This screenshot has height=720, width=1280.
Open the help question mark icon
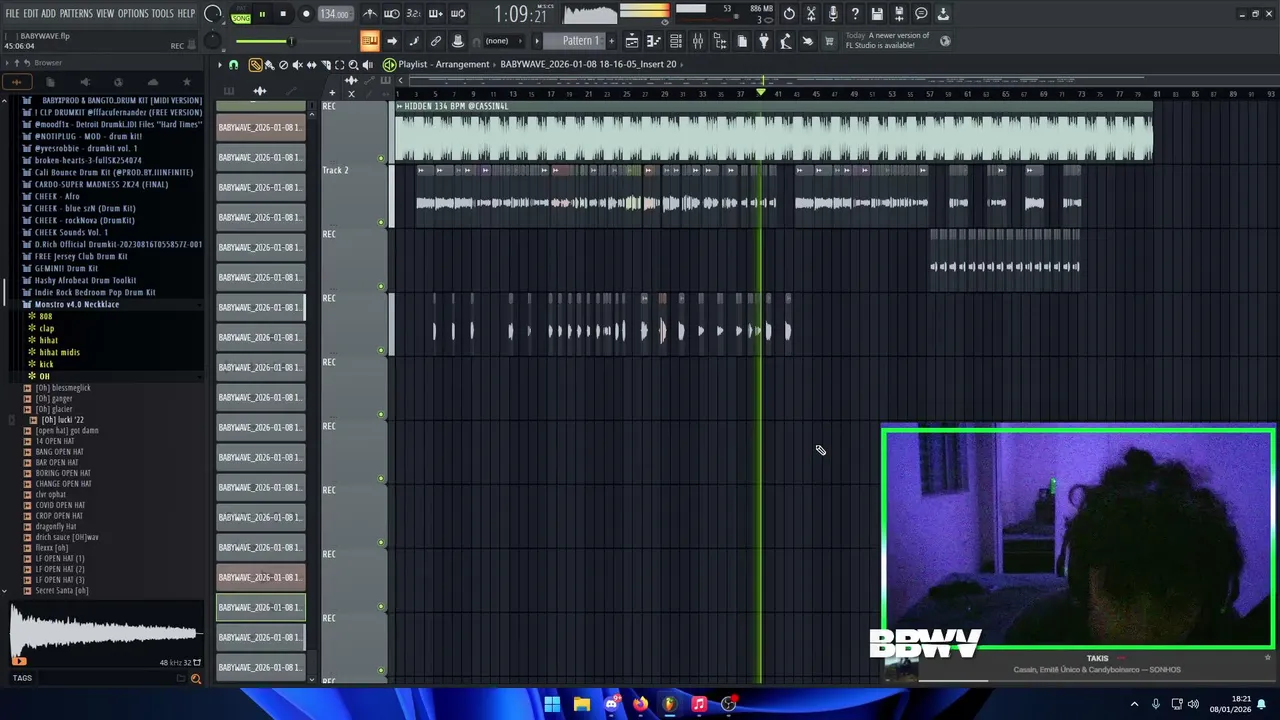[x=855, y=14]
